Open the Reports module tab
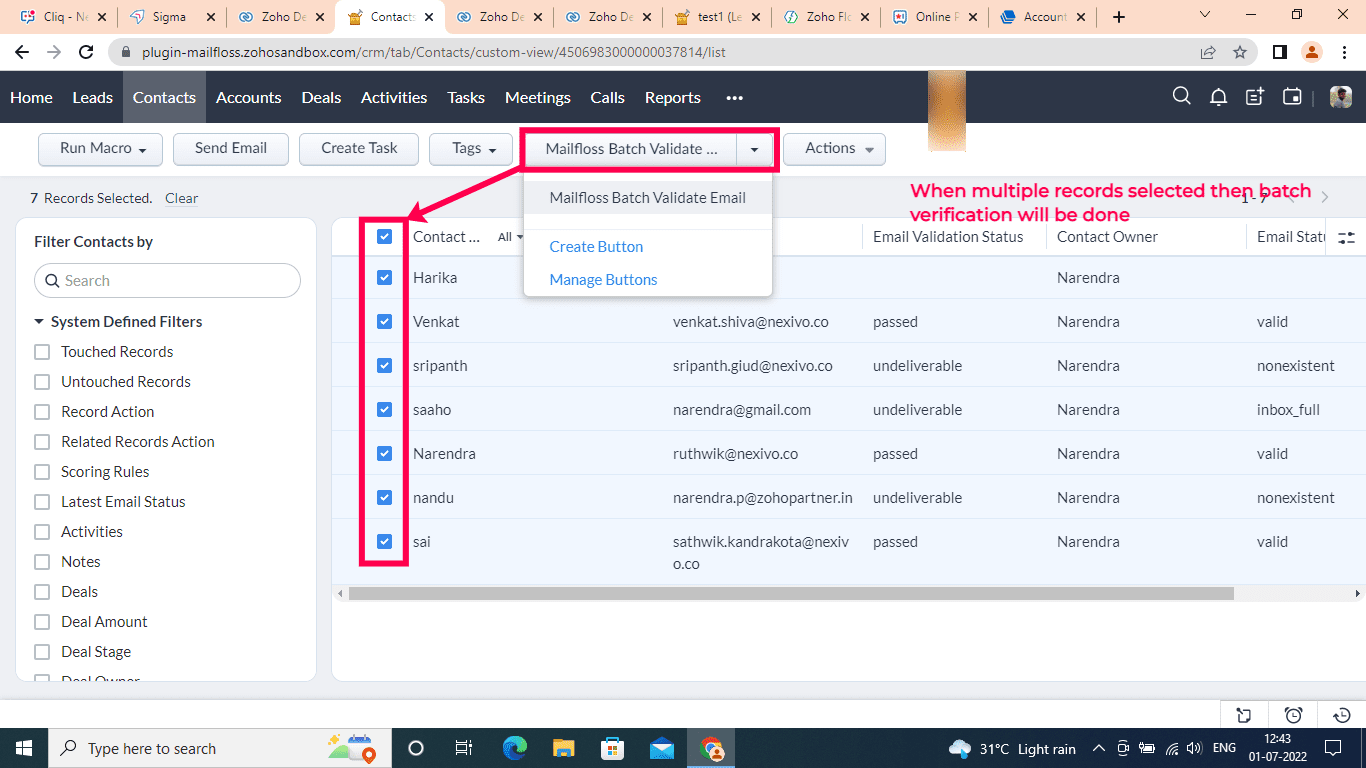 (672, 97)
